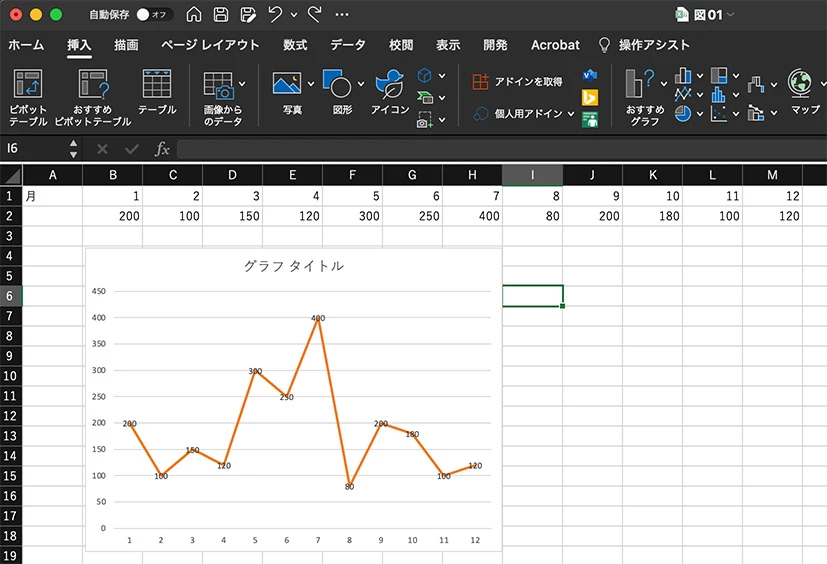Switch to the Home (ホーム) tab
The width and height of the screenshot is (827, 564).
26,45
